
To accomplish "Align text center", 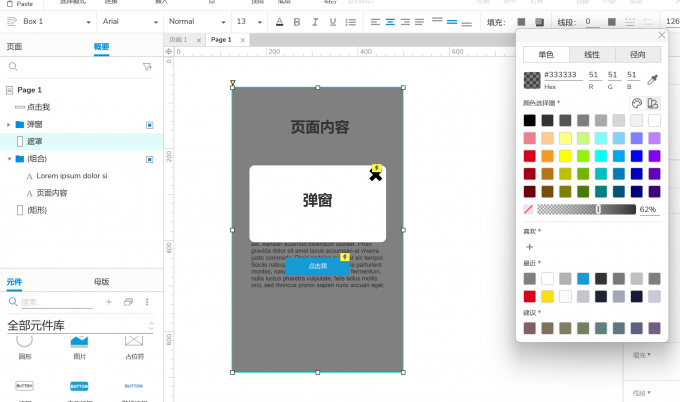I will click(390, 22).
